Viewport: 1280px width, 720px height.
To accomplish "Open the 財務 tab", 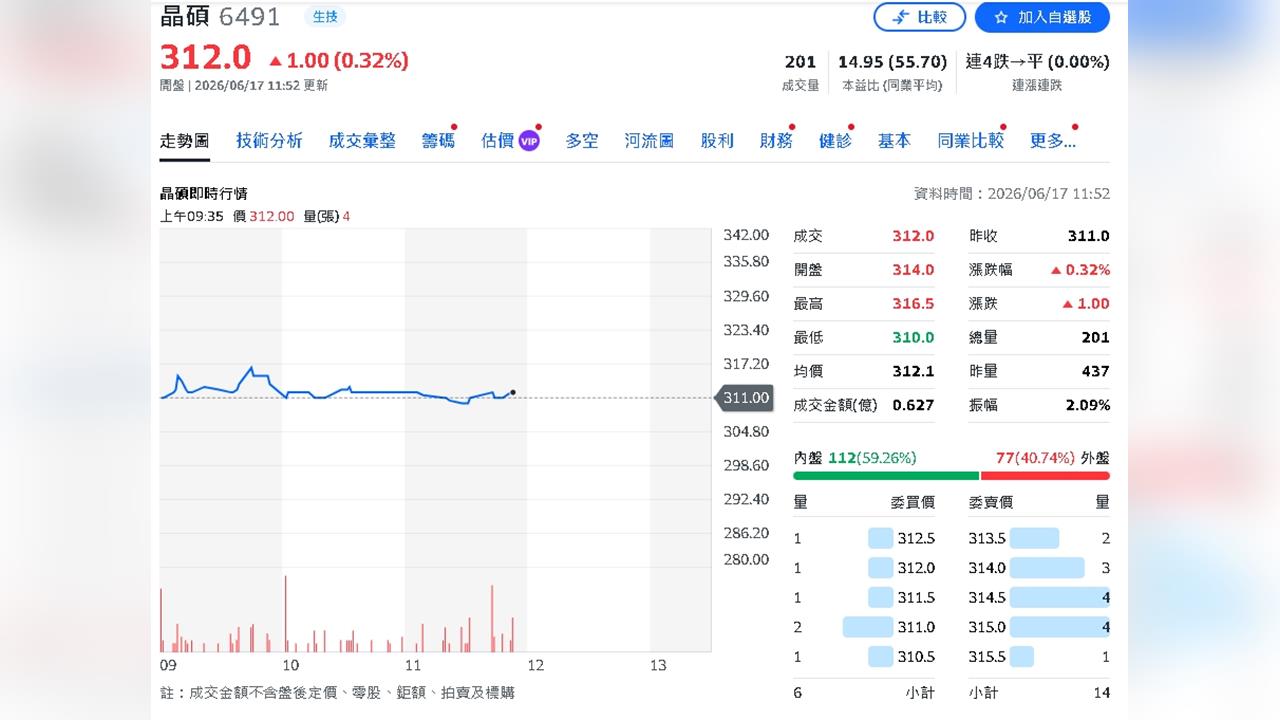I will pyautogui.click(x=776, y=141).
